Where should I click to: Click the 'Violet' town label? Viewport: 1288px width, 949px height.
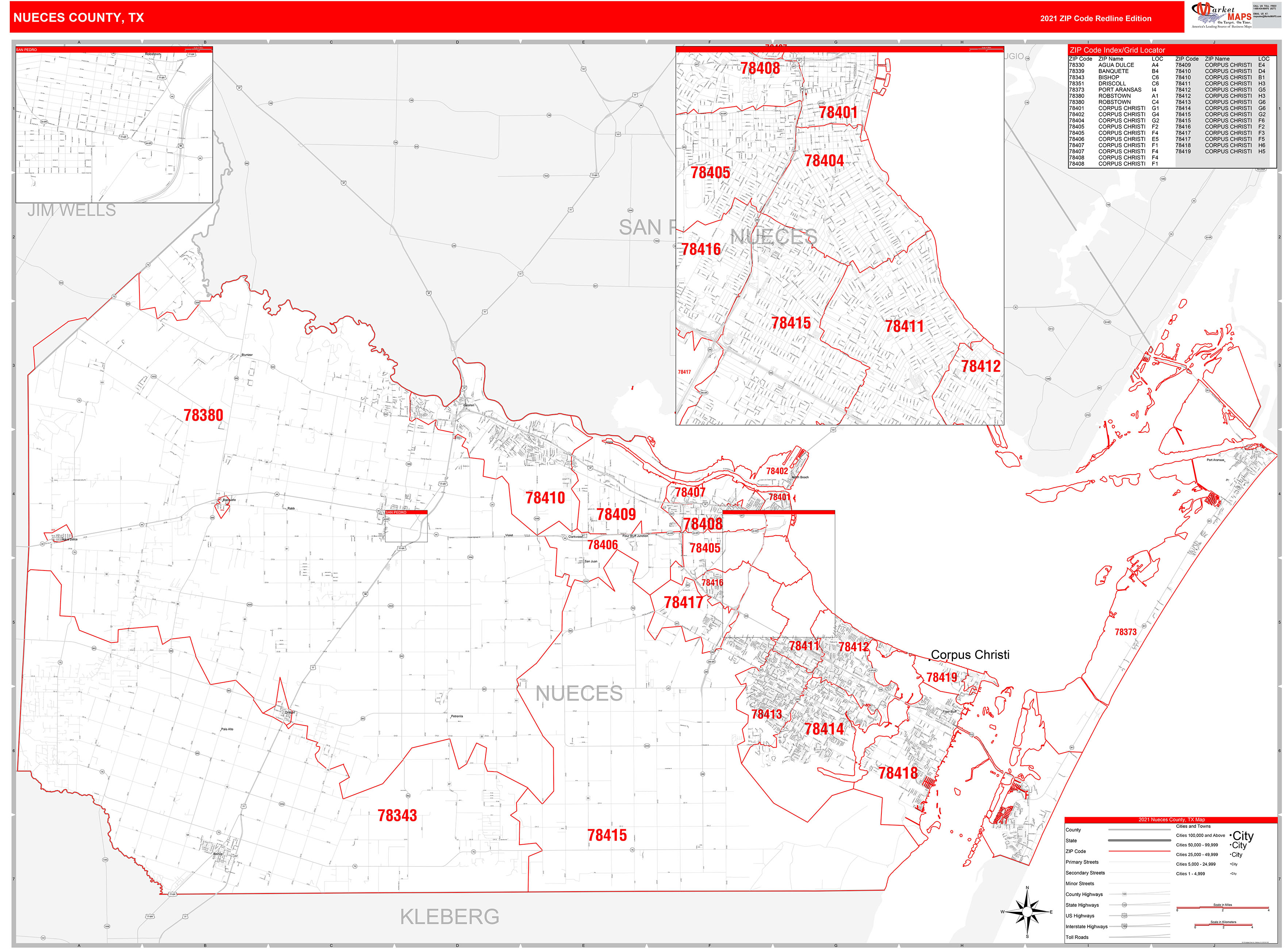coord(509,535)
